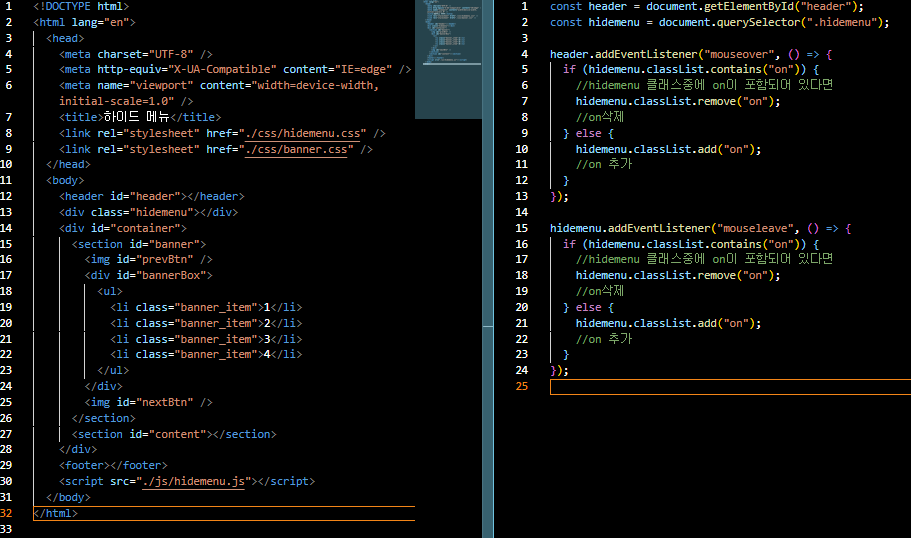The width and height of the screenshot is (911, 538).
Task: Click the //hidemenu 클래스중에 comment on line 17
Action: click(x=704, y=259)
